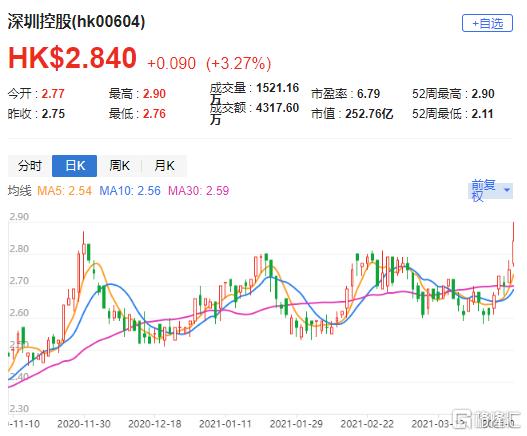Click the 市值 value 252.76亿
527x436 pixels.
[369, 114]
